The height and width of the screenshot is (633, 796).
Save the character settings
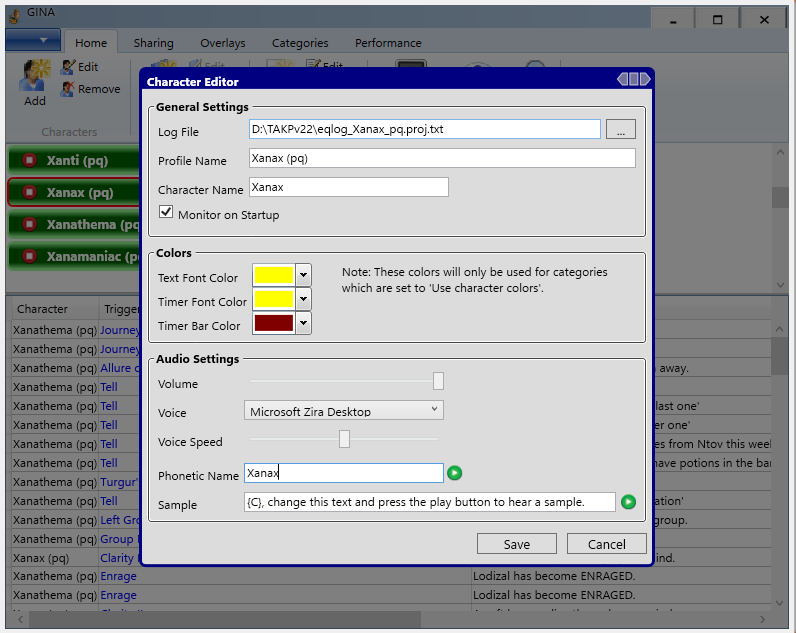(517, 544)
